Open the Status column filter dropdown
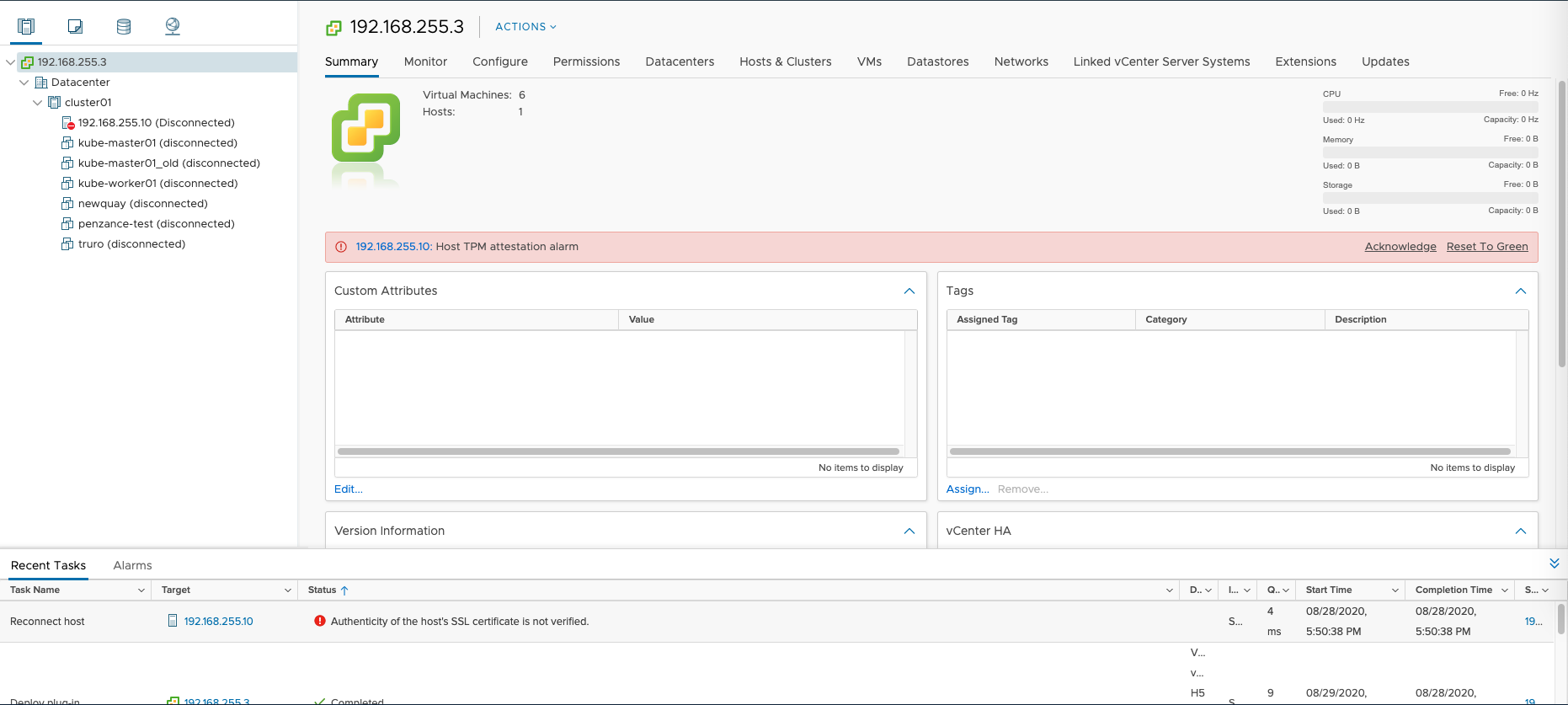Screen dimensions: 1568x705 coord(1170,590)
